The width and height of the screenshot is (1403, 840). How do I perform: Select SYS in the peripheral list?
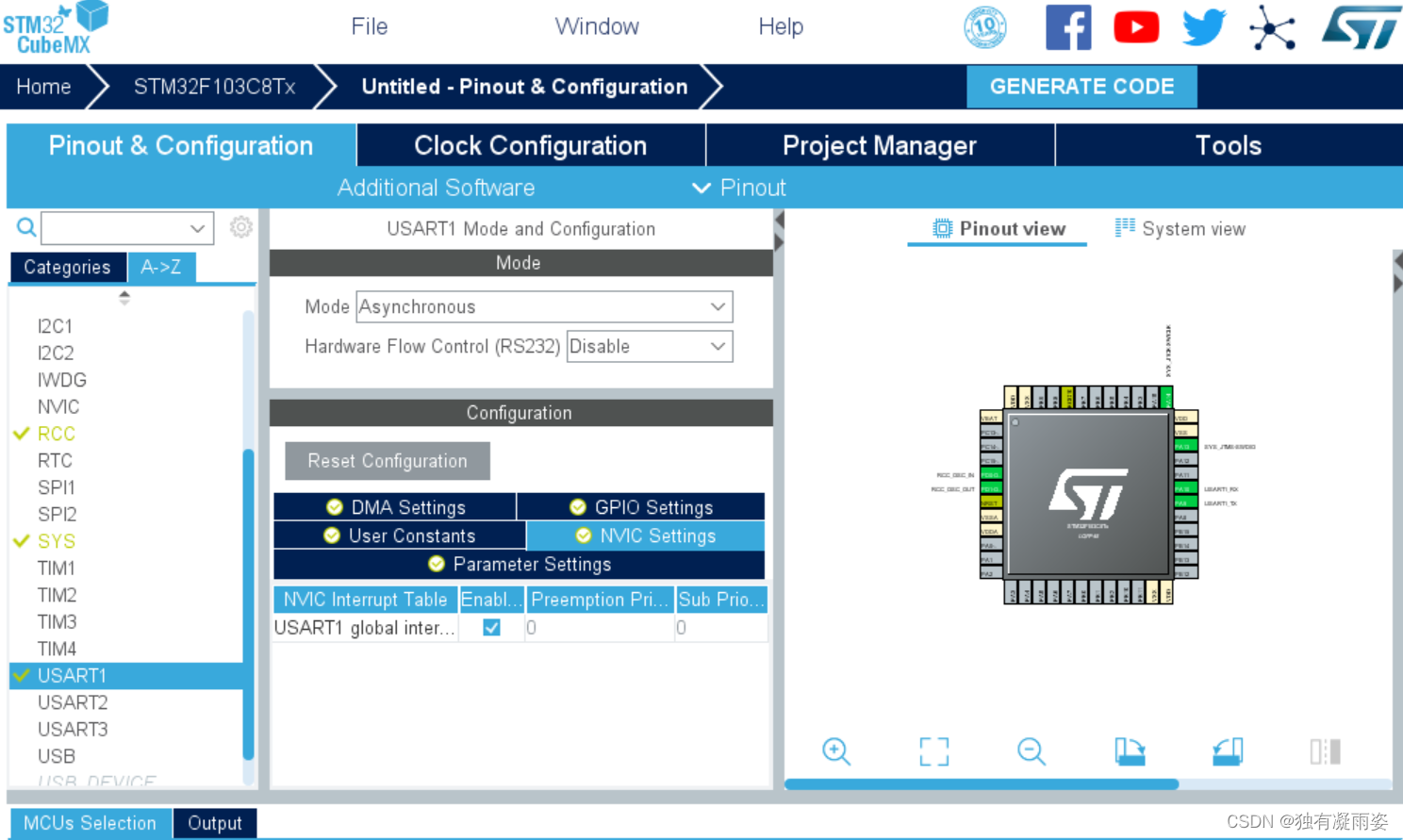(x=57, y=541)
